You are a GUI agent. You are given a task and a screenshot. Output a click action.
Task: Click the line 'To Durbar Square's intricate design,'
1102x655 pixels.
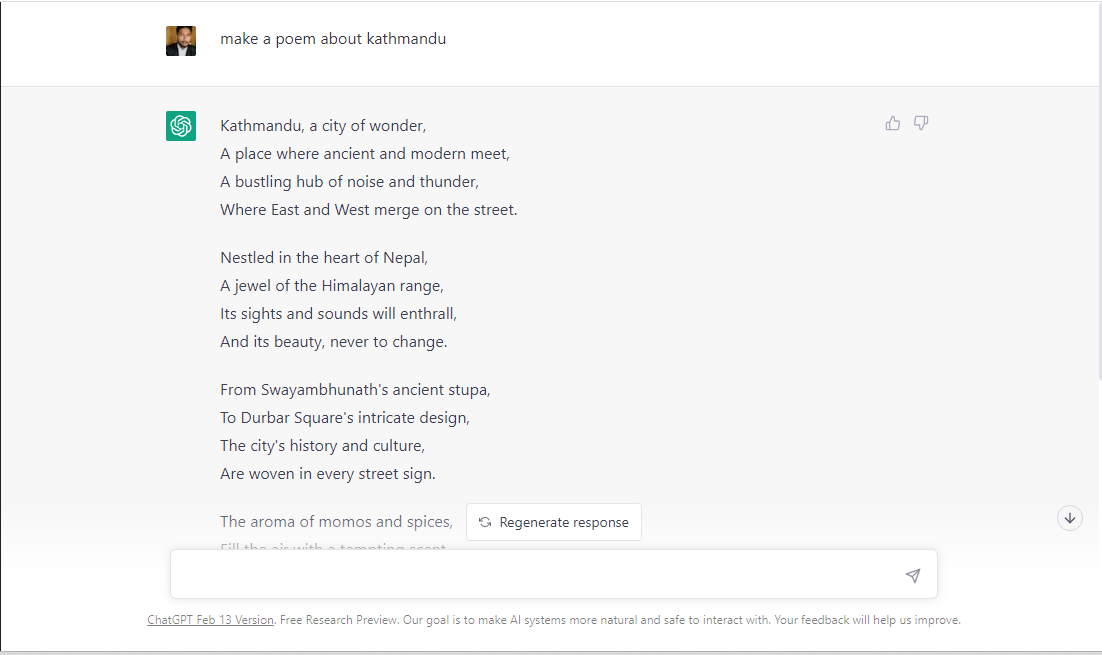345,418
